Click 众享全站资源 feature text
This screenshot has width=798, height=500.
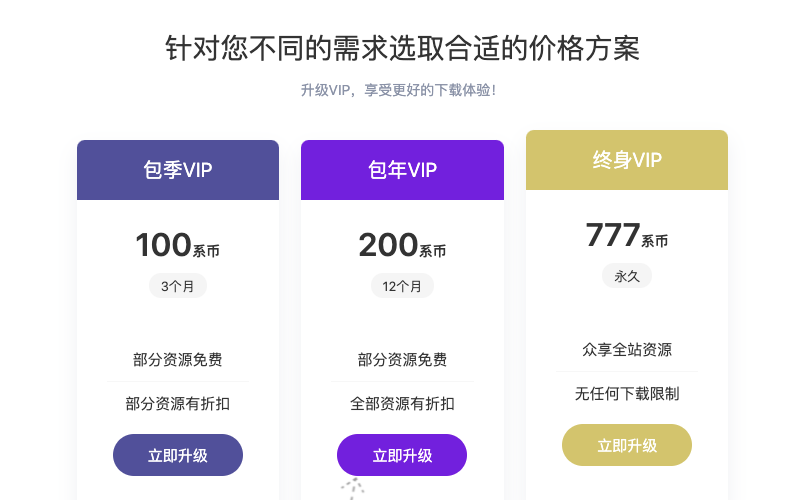[x=627, y=350]
